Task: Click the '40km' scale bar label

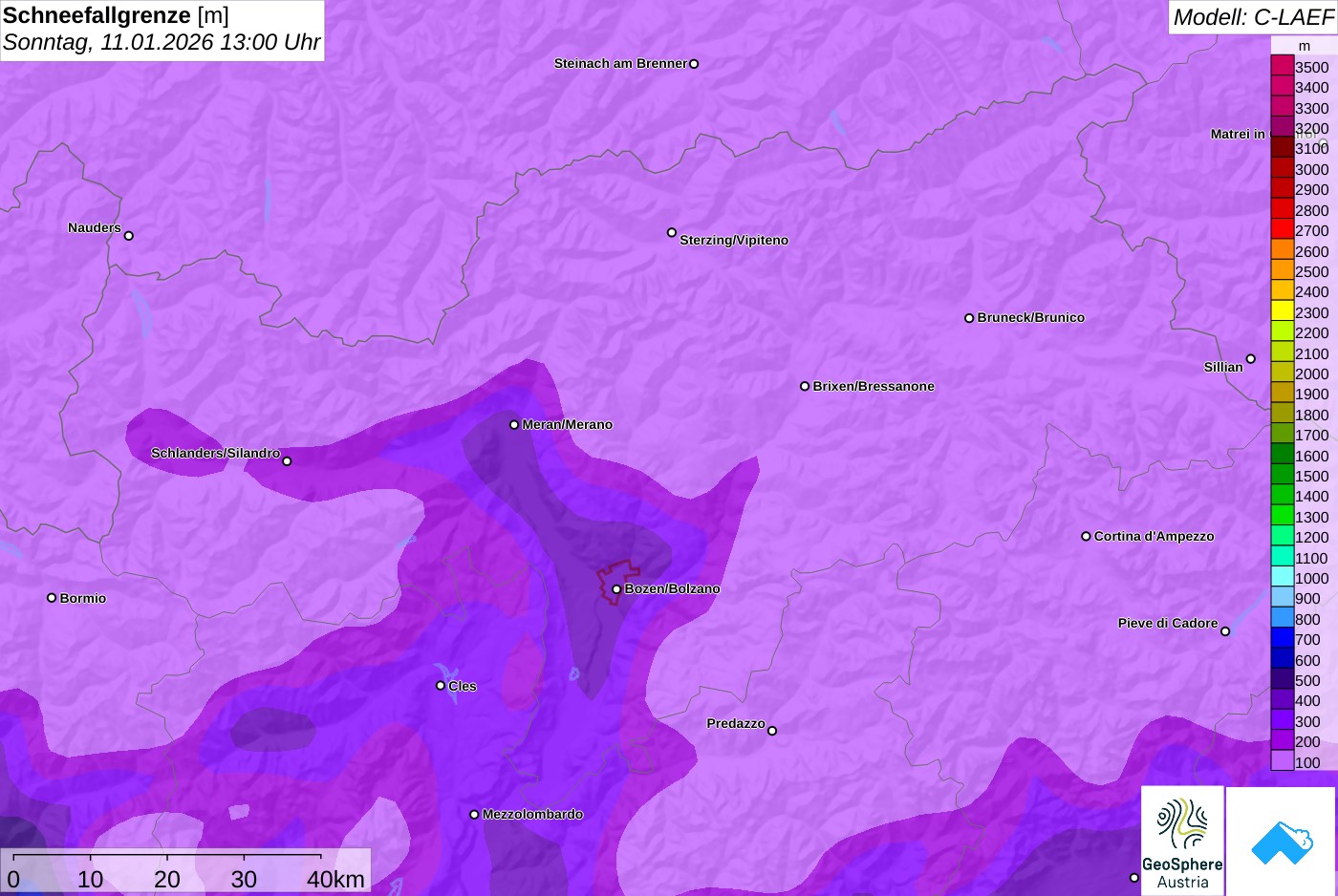Action: tap(335, 879)
